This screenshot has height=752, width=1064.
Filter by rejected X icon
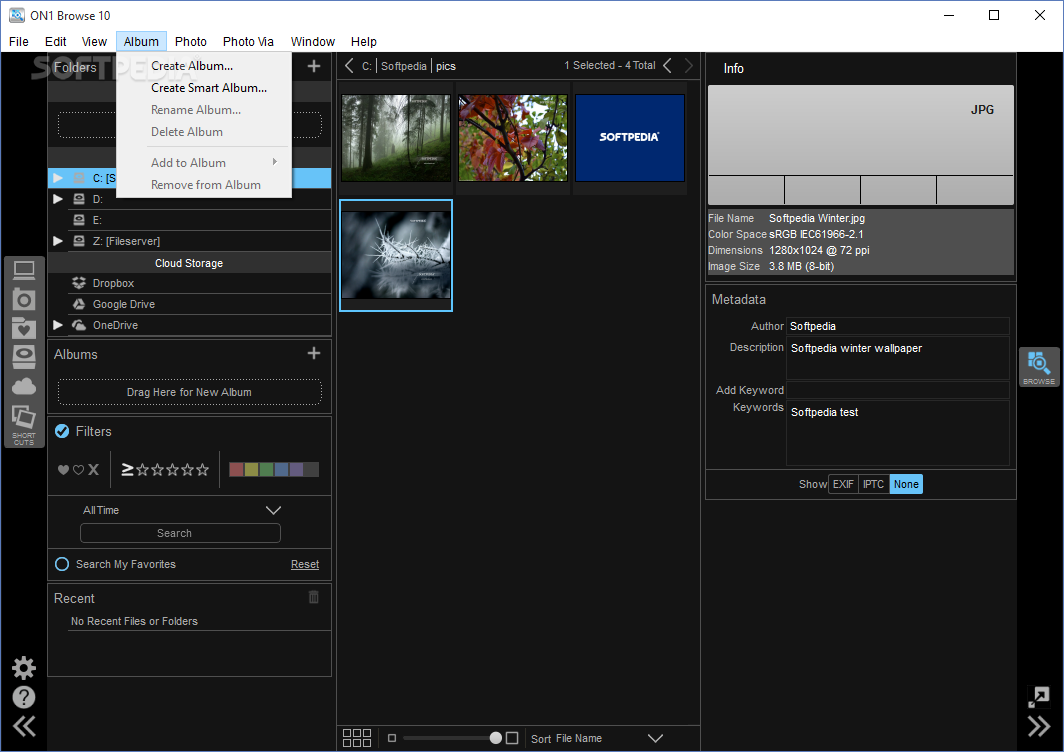[x=94, y=469]
